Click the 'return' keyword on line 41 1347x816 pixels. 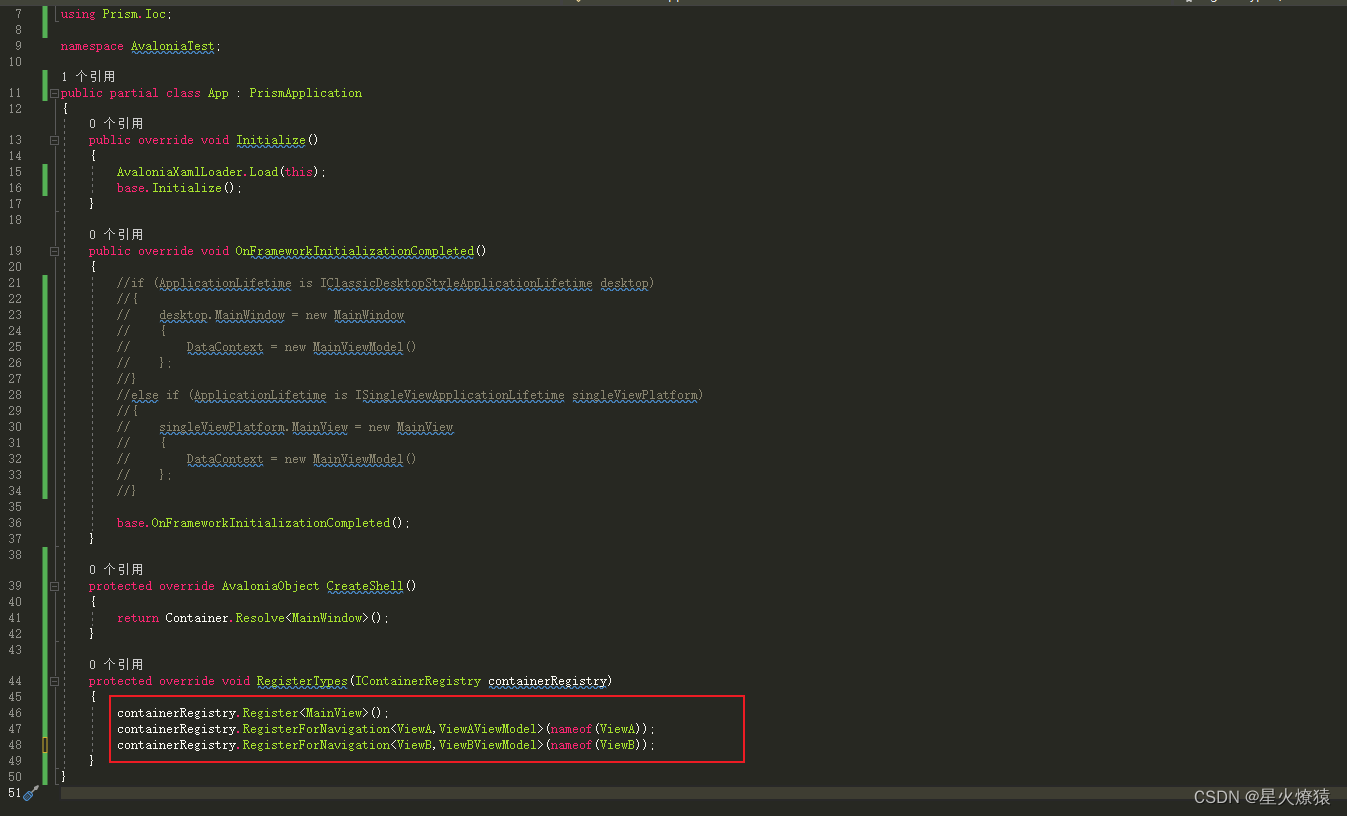point(138,618)
